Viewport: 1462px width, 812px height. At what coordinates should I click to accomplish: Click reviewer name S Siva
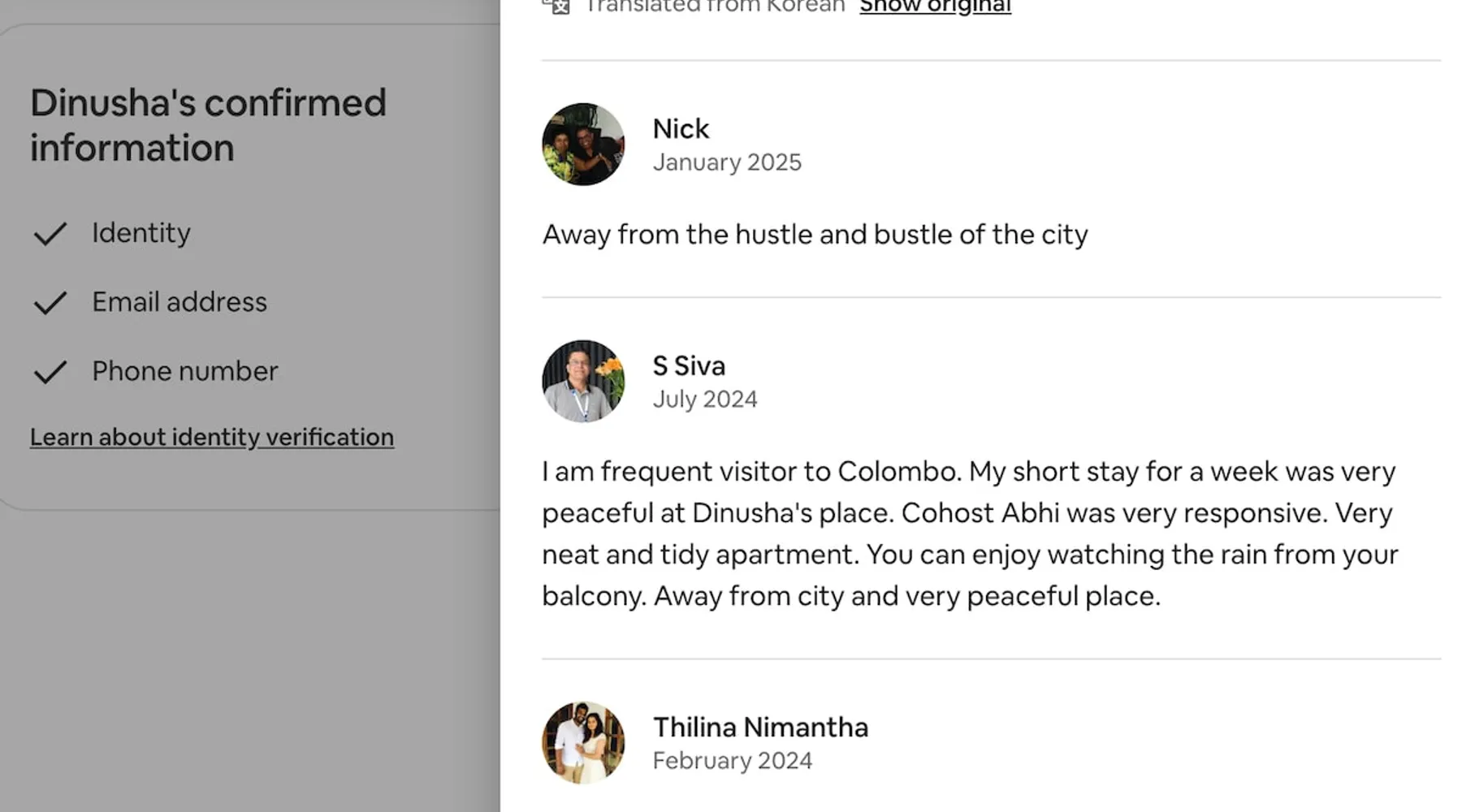coord(689,365)
